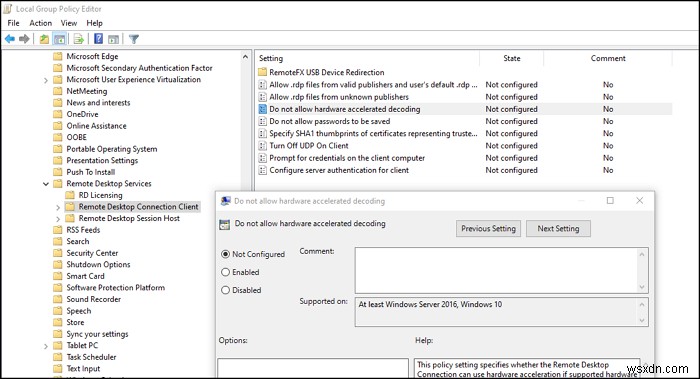Toggle the Show/Hide Console Tree toolbar icon
Viewport: 700px width, 379px height.
point(59,39)
